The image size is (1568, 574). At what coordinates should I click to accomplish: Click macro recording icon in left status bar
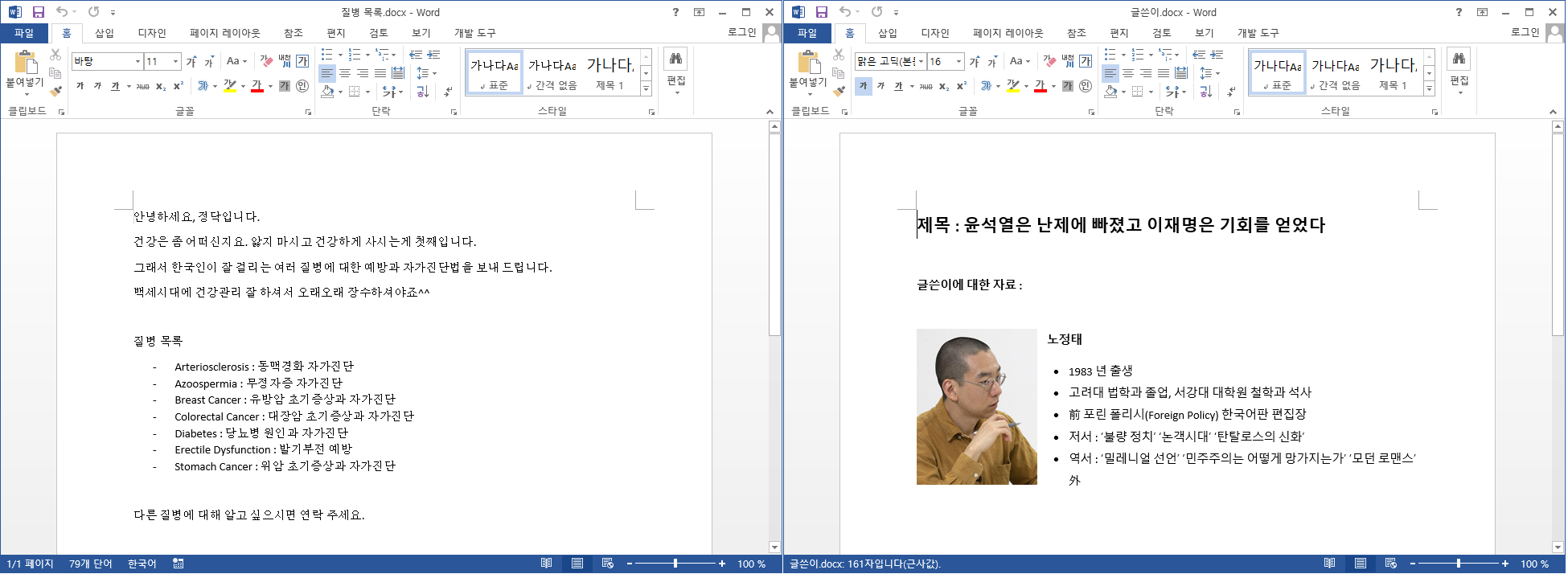179,564
